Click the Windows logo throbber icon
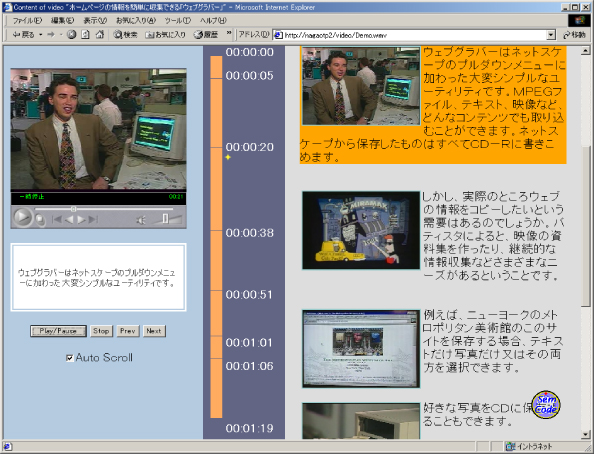 pos(579,20)
